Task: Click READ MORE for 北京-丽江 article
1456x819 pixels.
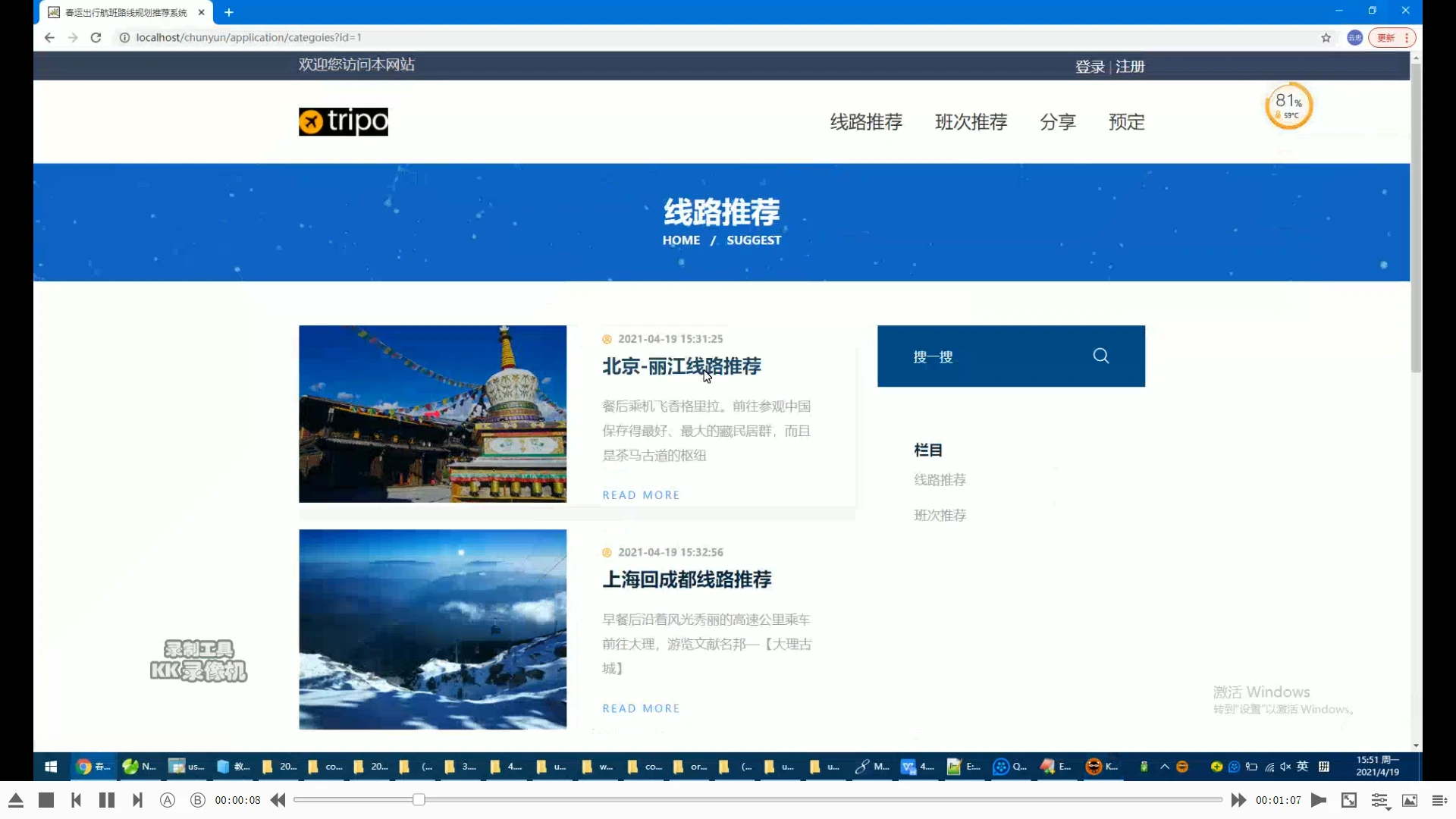Action: coord(641,495)
